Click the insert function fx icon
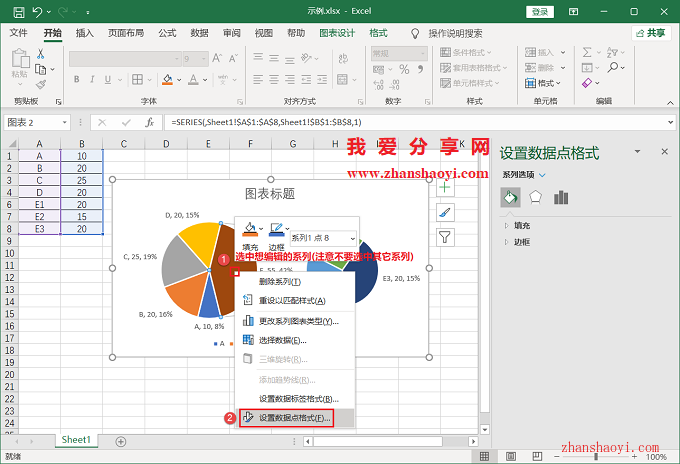This screenshot has height=464, width=680. (x=150, y=123)
